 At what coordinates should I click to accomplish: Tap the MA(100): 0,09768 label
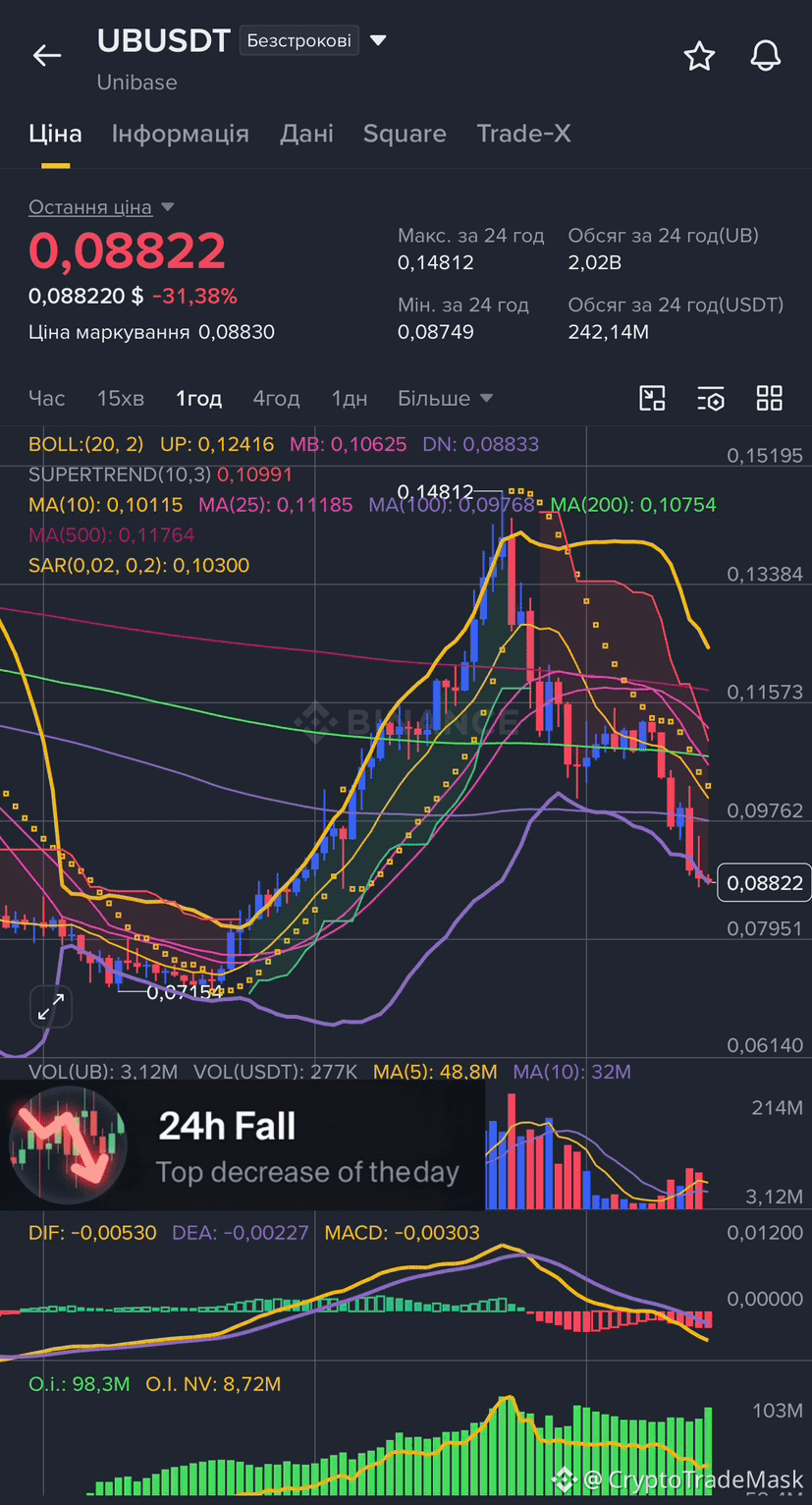click(x=452, y=505)
